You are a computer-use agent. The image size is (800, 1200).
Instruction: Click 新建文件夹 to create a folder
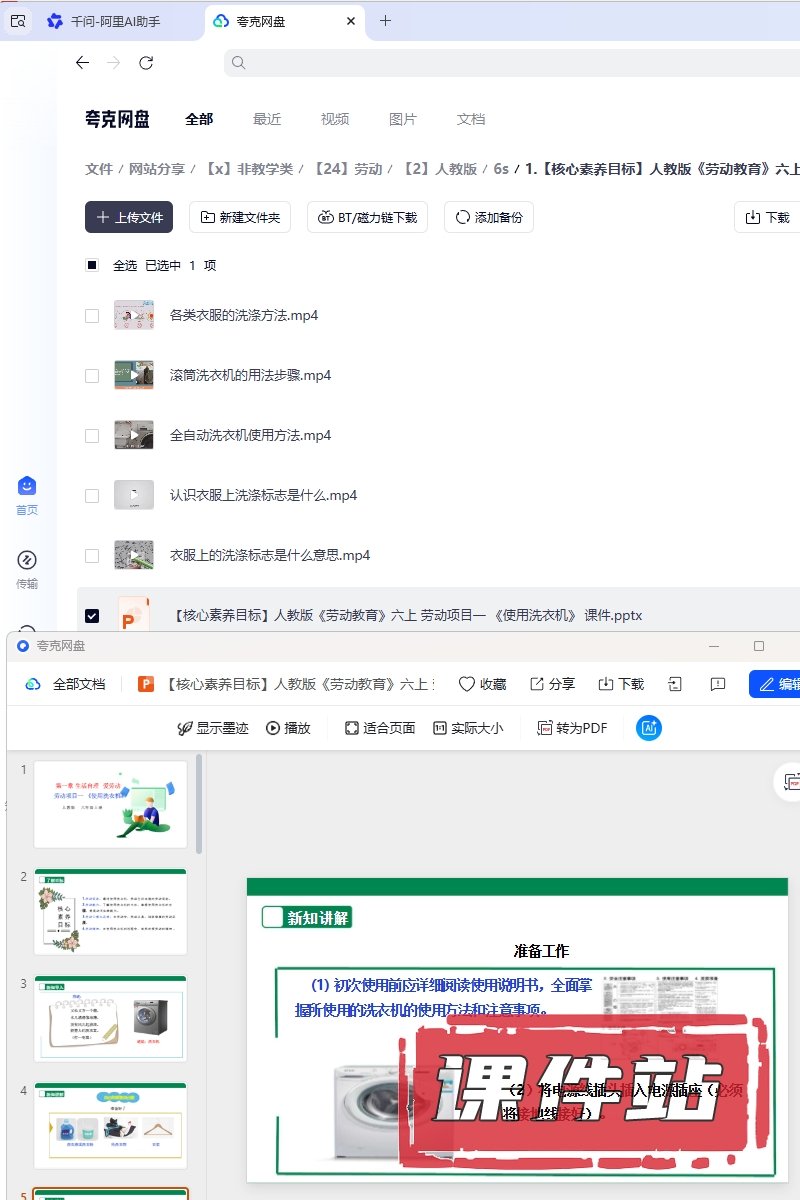click(240, 217)
